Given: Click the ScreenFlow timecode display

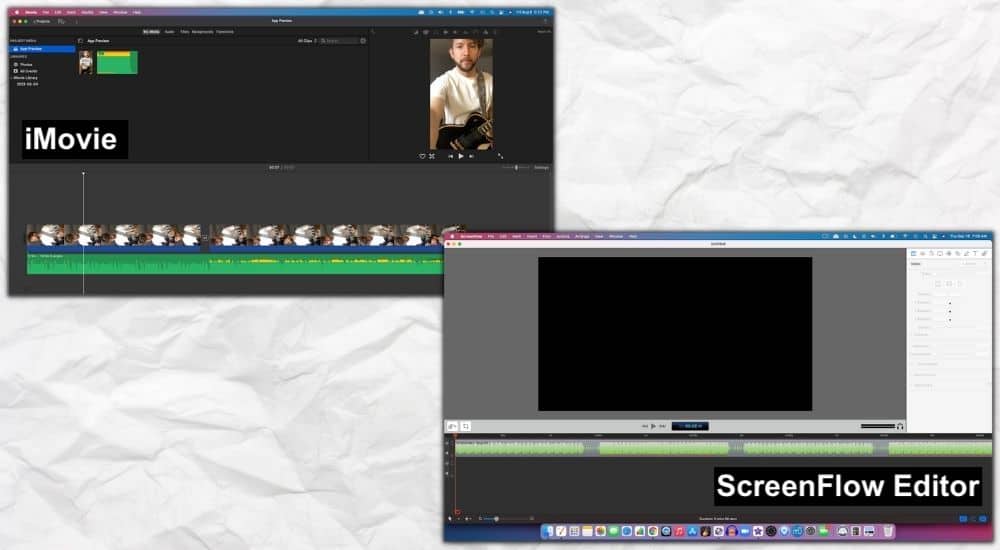Looking at the screenshot, I should pyautogui.click(x=690, y=426).
